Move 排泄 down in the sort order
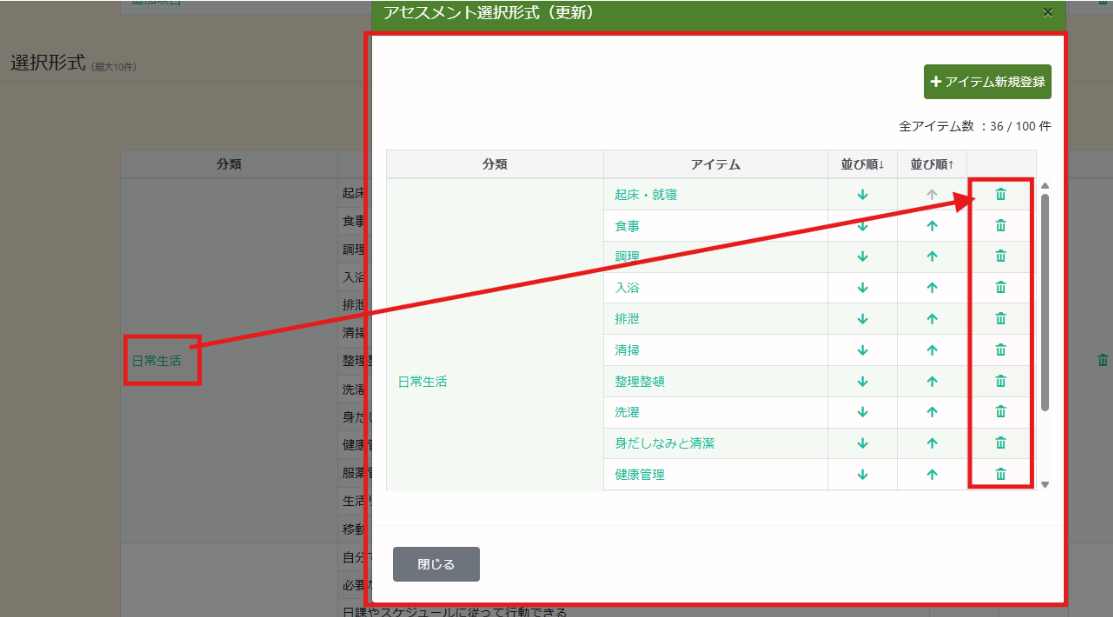Screen dimensions: 1113x617 click(862, 319)
